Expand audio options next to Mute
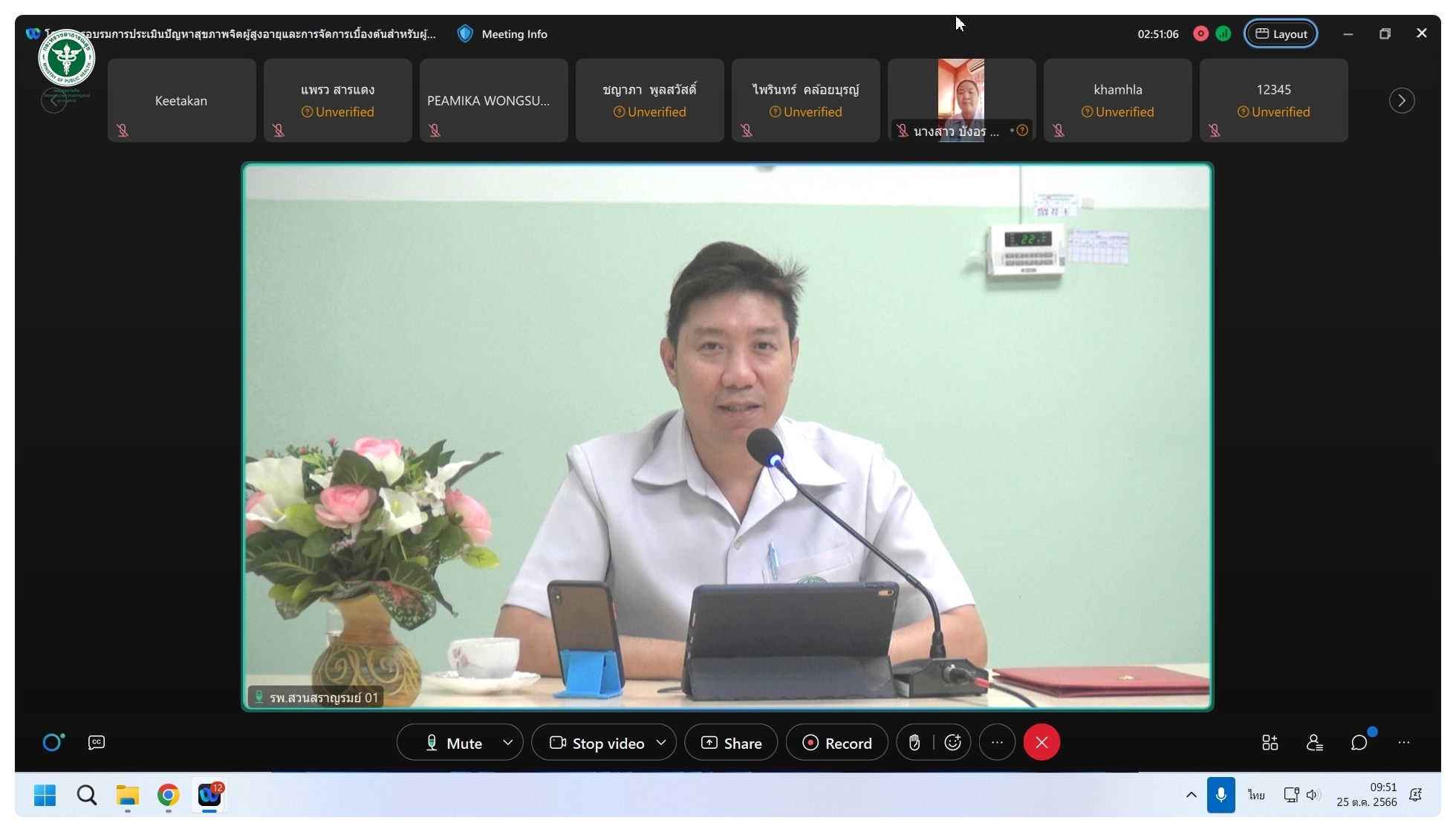Screen dimensions: 1456x832 point(508,743)
